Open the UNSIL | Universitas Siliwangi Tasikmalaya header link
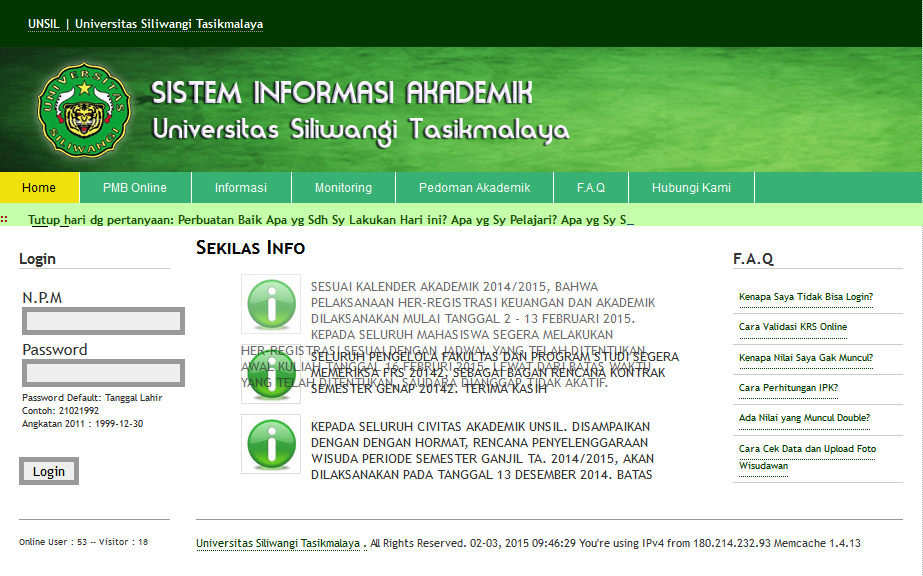Image resolution: width=923 pixels, height=576 pixels. click(145, 24)
